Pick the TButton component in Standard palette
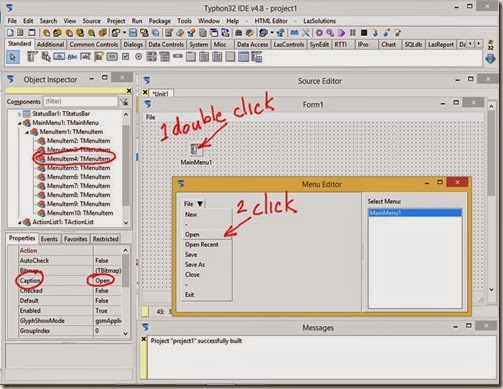 coord(59,57)
